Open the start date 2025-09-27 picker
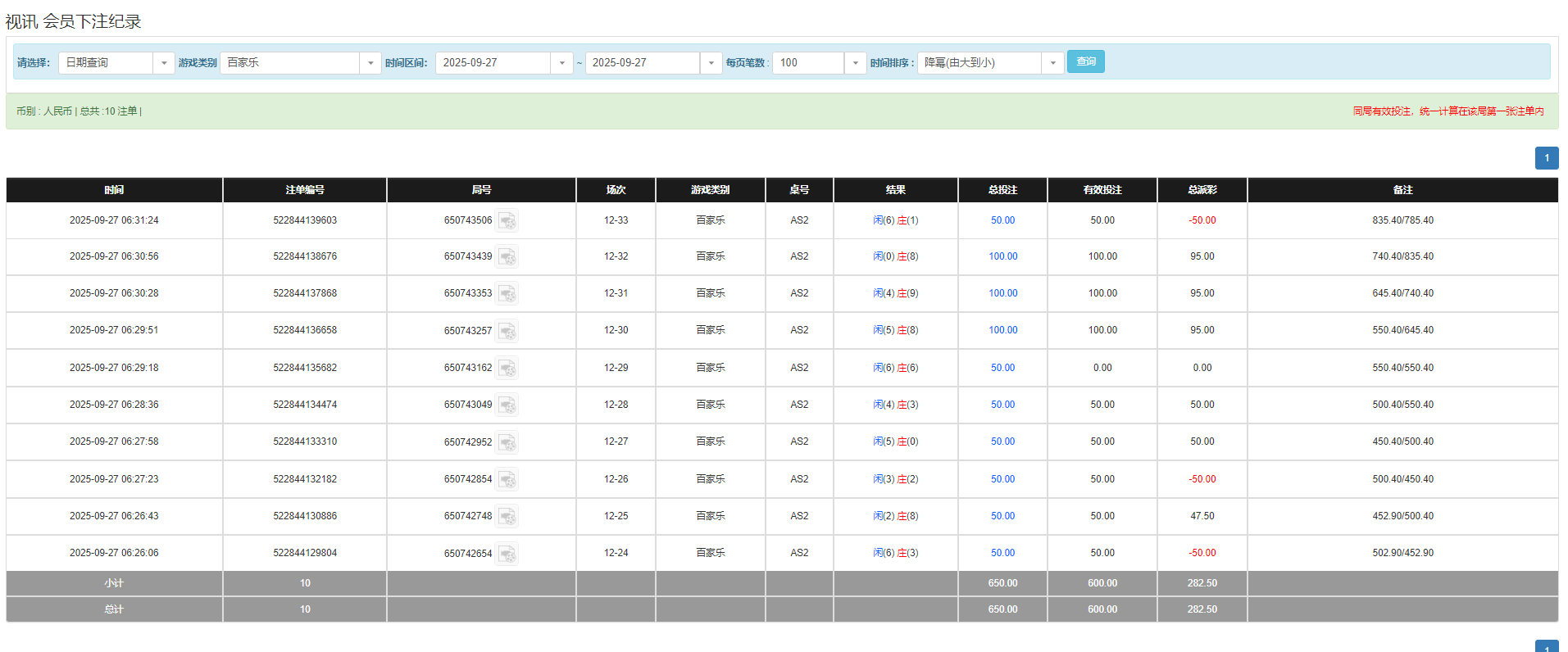This screenshot has height=652, width=1568. (503, 63)
